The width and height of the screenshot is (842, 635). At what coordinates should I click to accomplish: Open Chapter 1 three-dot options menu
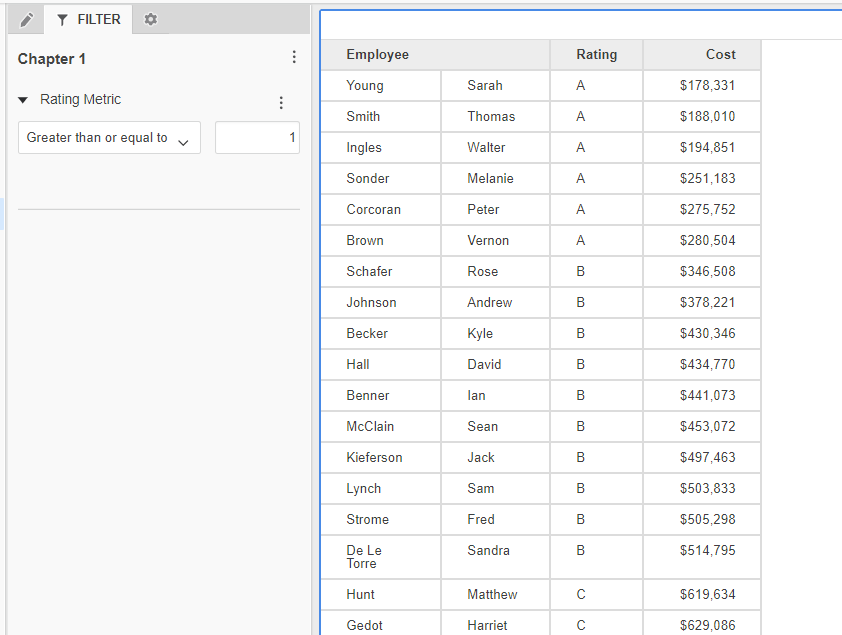(x=293, y=58)
